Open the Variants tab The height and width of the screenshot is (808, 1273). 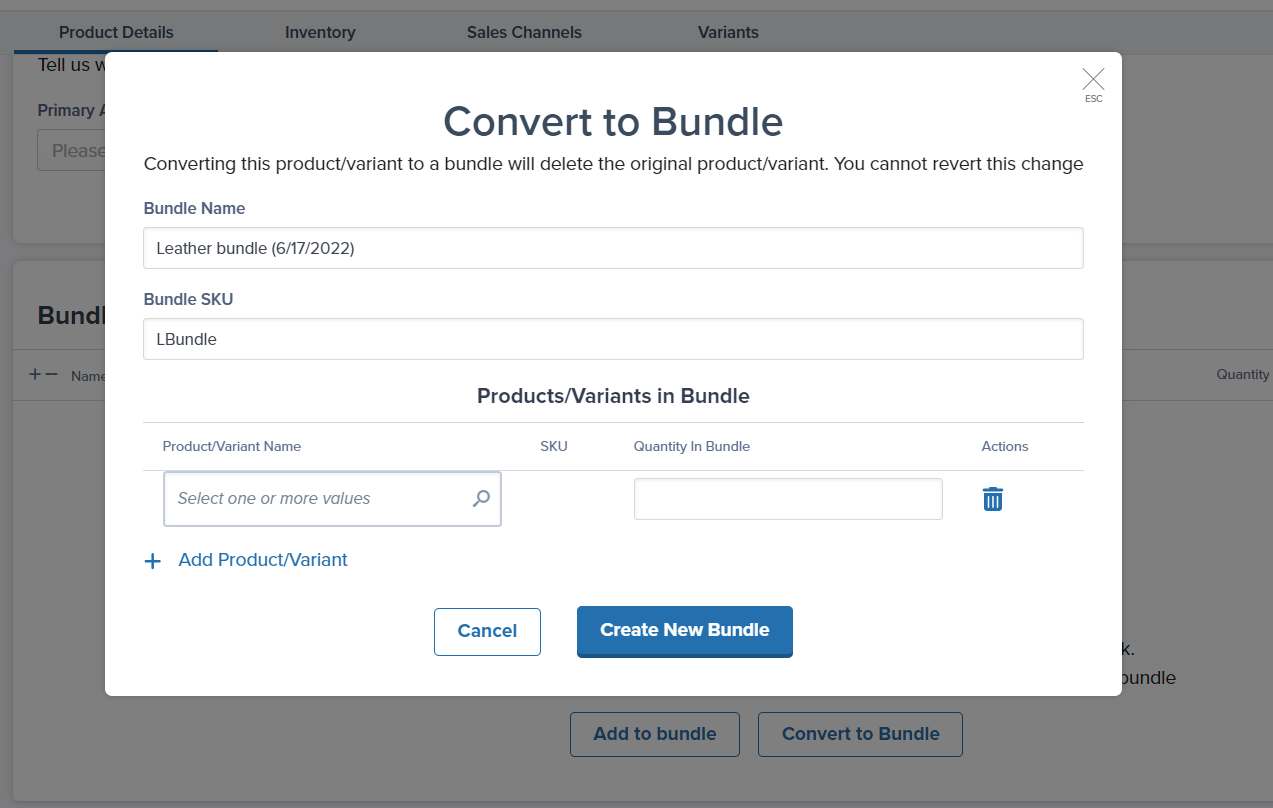pos(727,32)
